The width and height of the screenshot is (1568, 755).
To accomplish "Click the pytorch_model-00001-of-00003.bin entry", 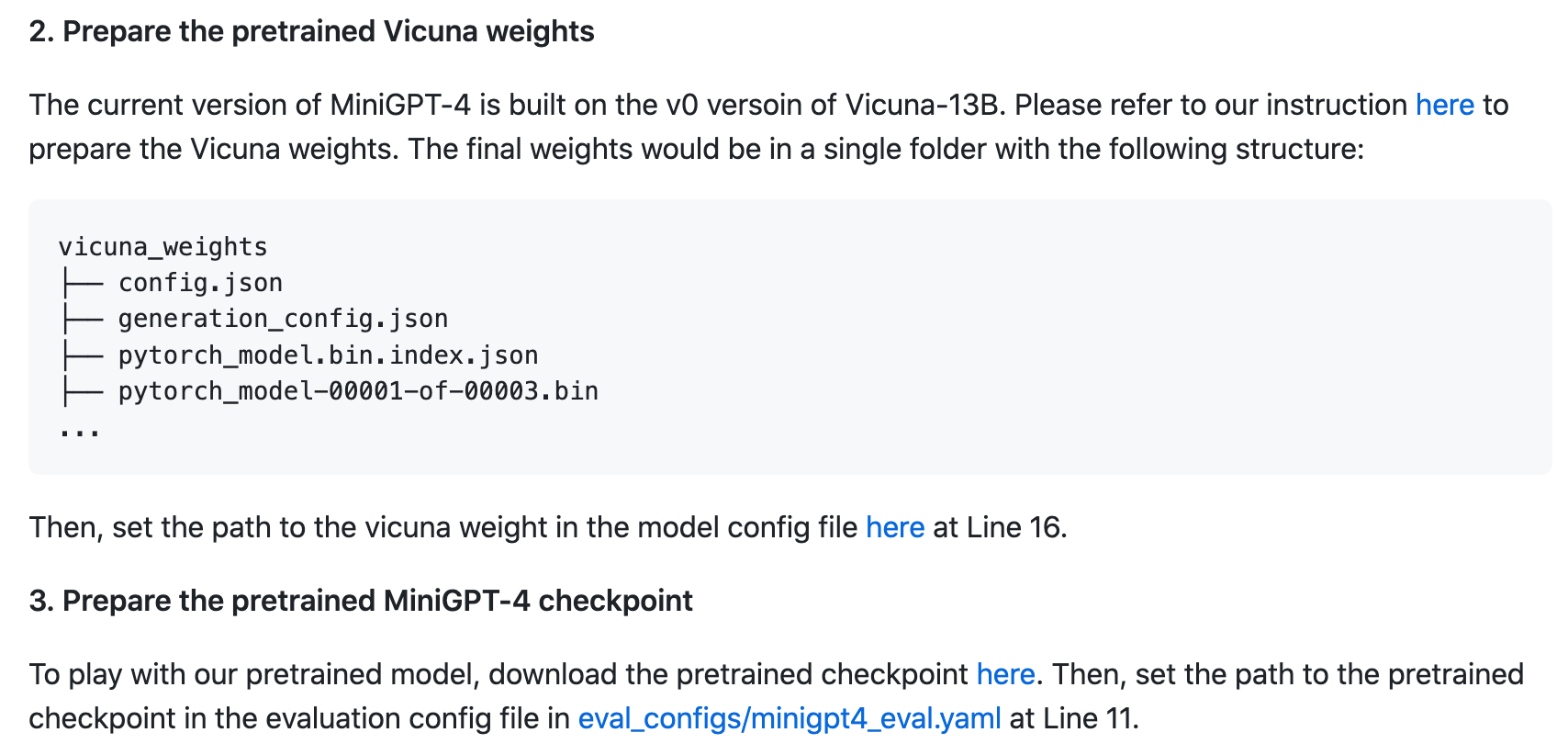I will click(x=358, y=391).
